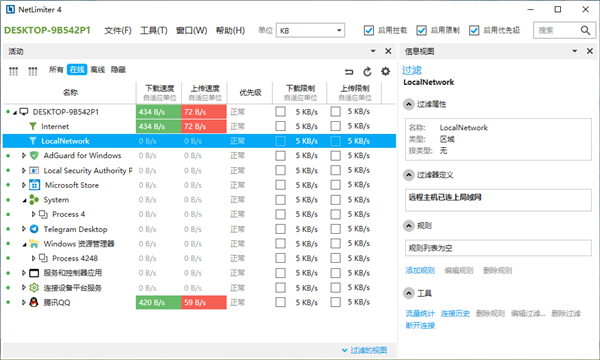Click the 添加规则 link
Image resolution: width=600 pixels, height=360 pixels.
click(420, 270)
